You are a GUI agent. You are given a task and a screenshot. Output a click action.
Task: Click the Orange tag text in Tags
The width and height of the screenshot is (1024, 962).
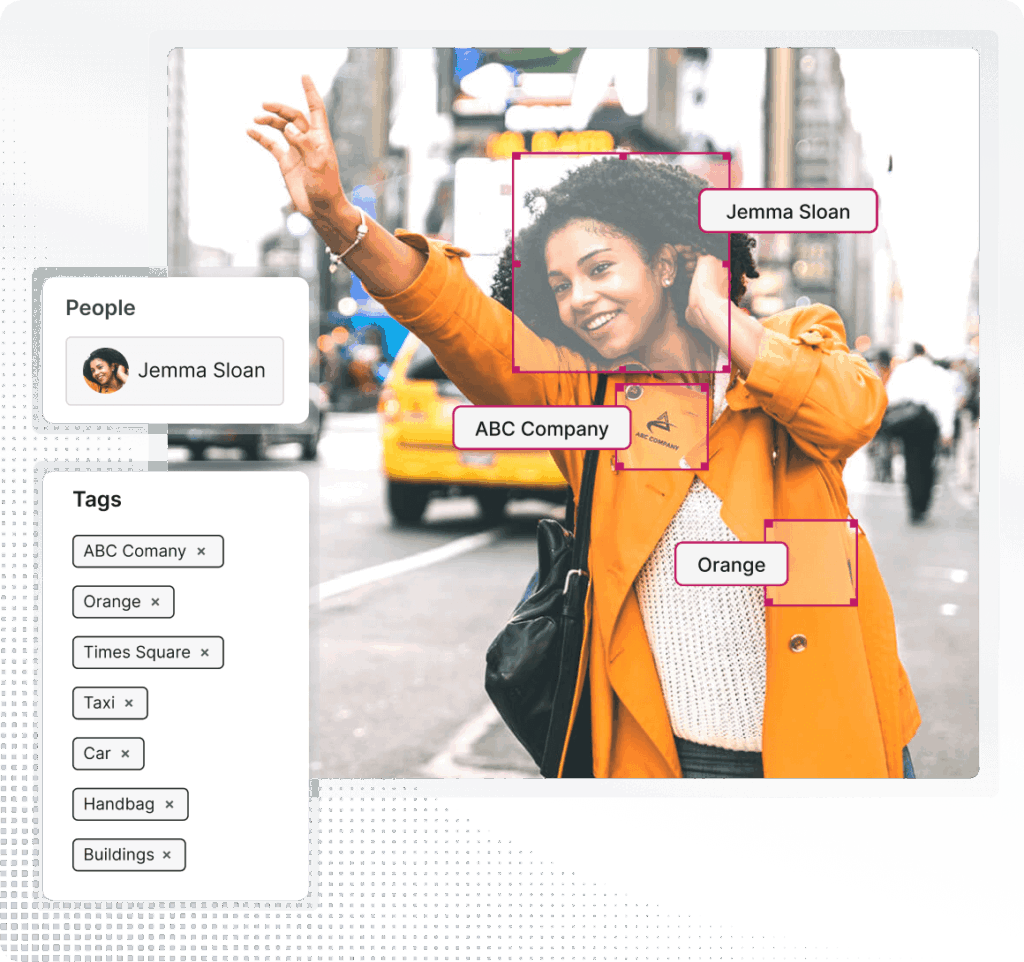click(x=112, y=602)
